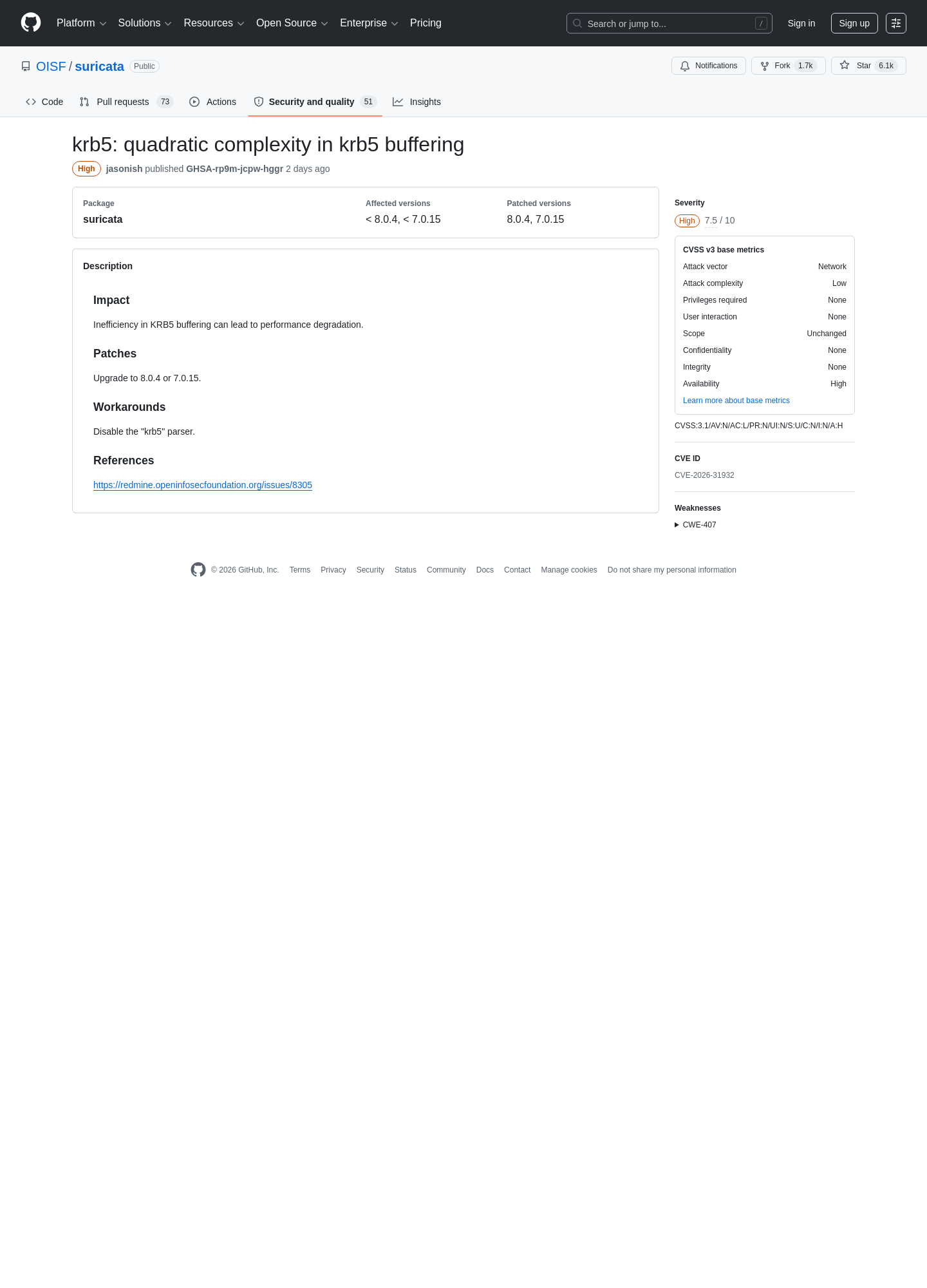Image resolution: width=927 pixels, height=1288 pixels.
Task: Go to the Code tab
Action: [44, 102]
